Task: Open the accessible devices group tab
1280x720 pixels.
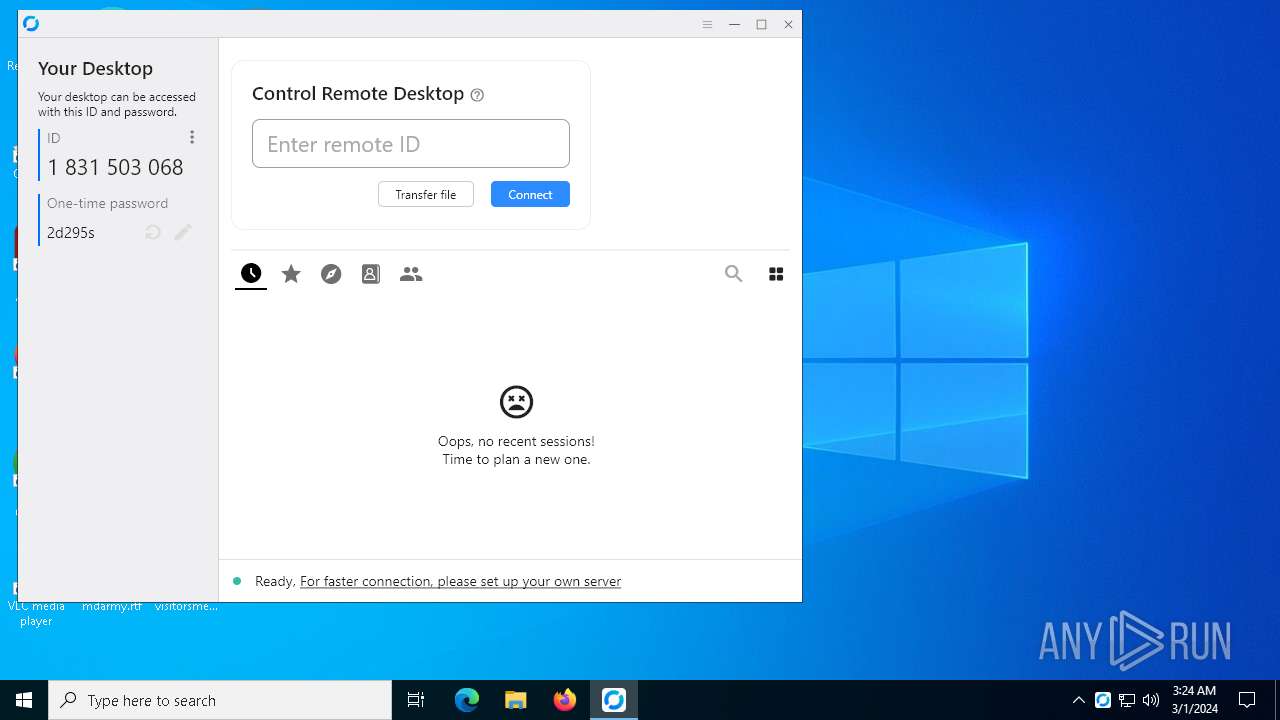Action: (x=411, y=274)
